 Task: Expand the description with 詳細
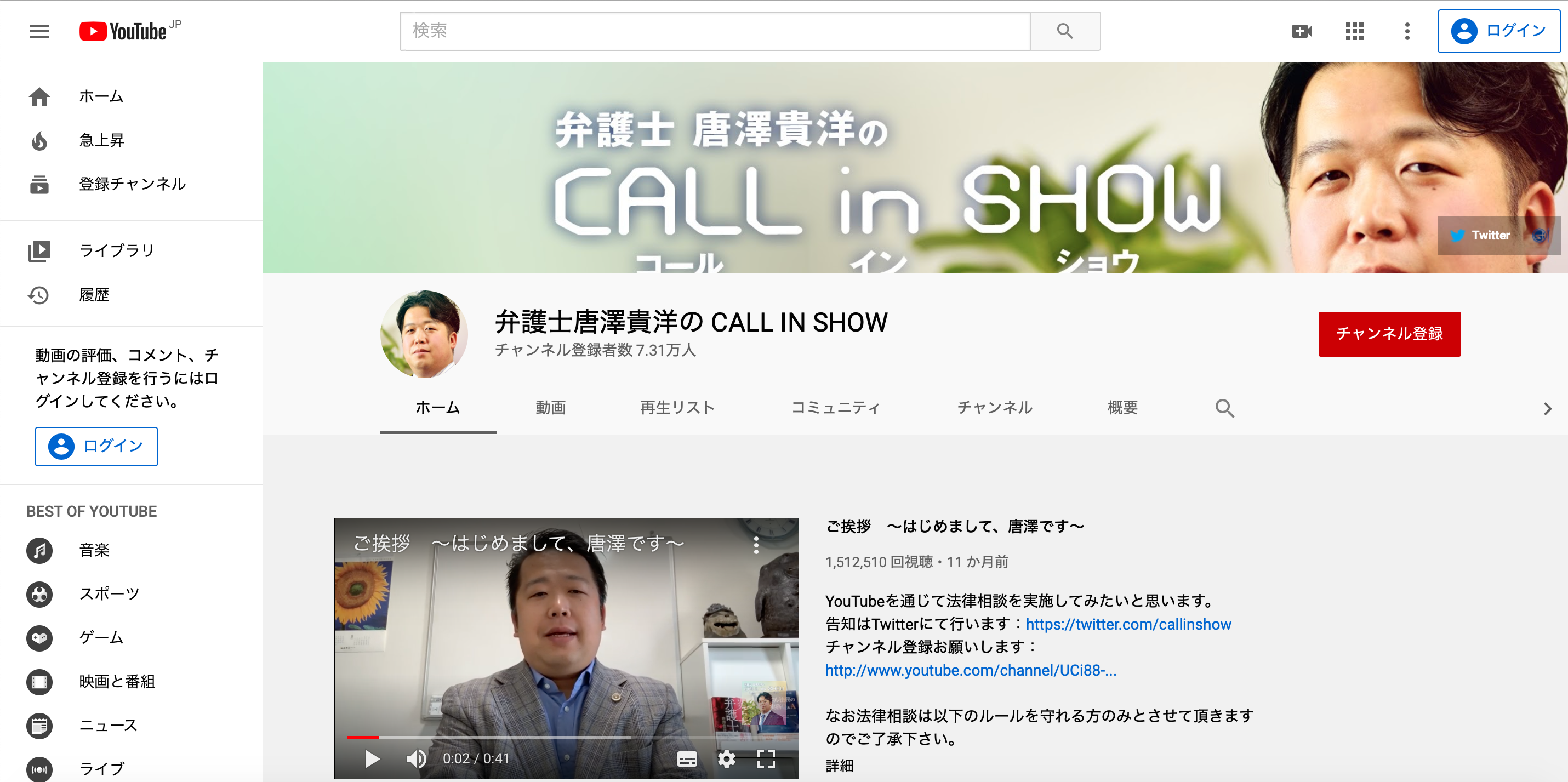840,766
